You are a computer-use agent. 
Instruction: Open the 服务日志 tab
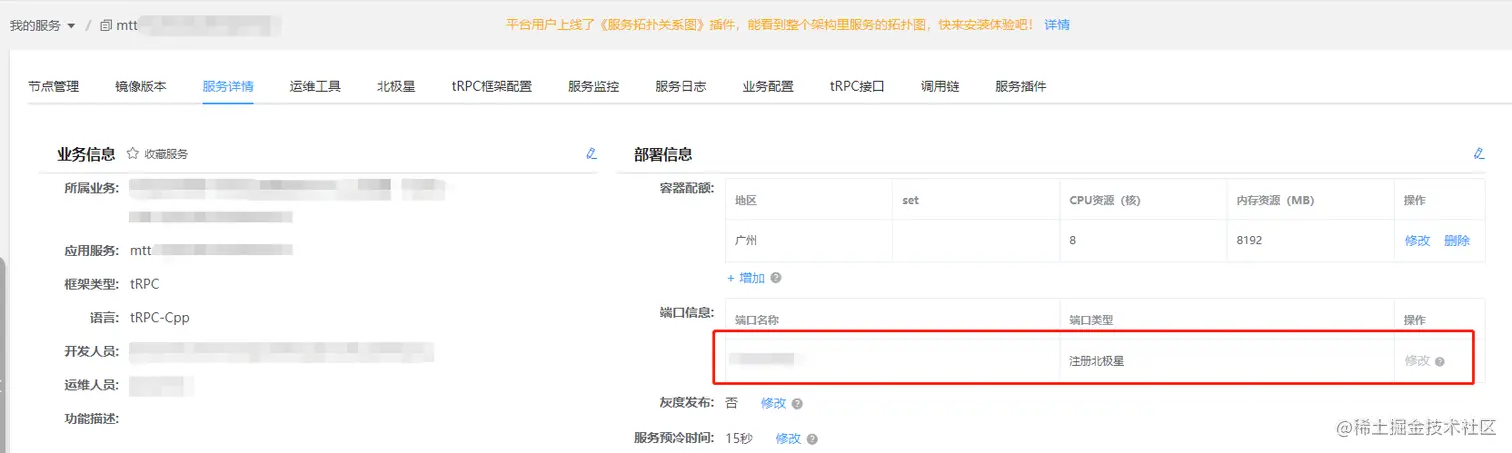pyautogui.click(x=681, y=86)
